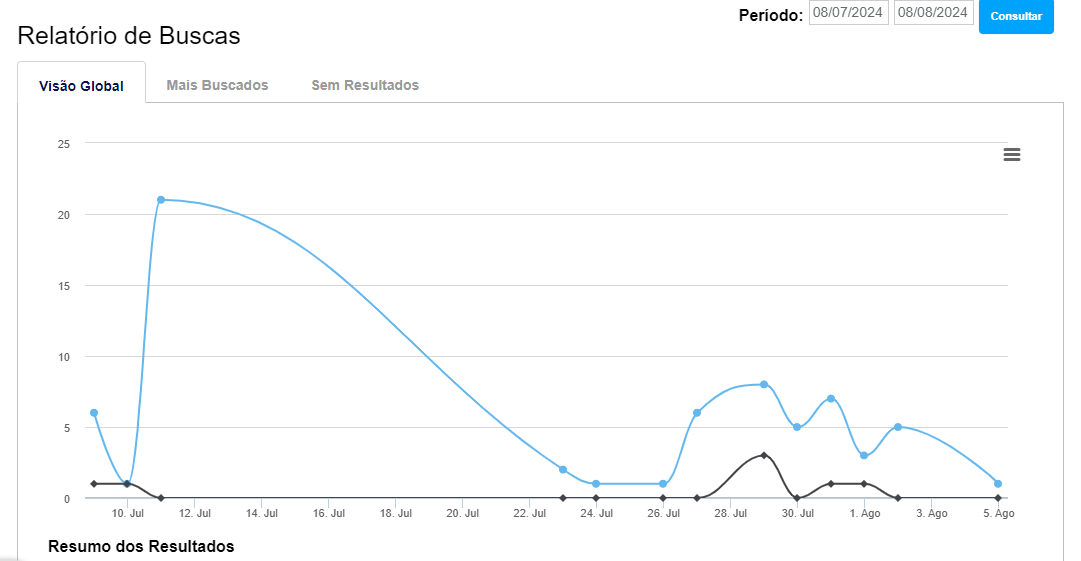Click the blue data point at value 8
The width and height of the screenshot is (1081, 561).
coord(764,384)
